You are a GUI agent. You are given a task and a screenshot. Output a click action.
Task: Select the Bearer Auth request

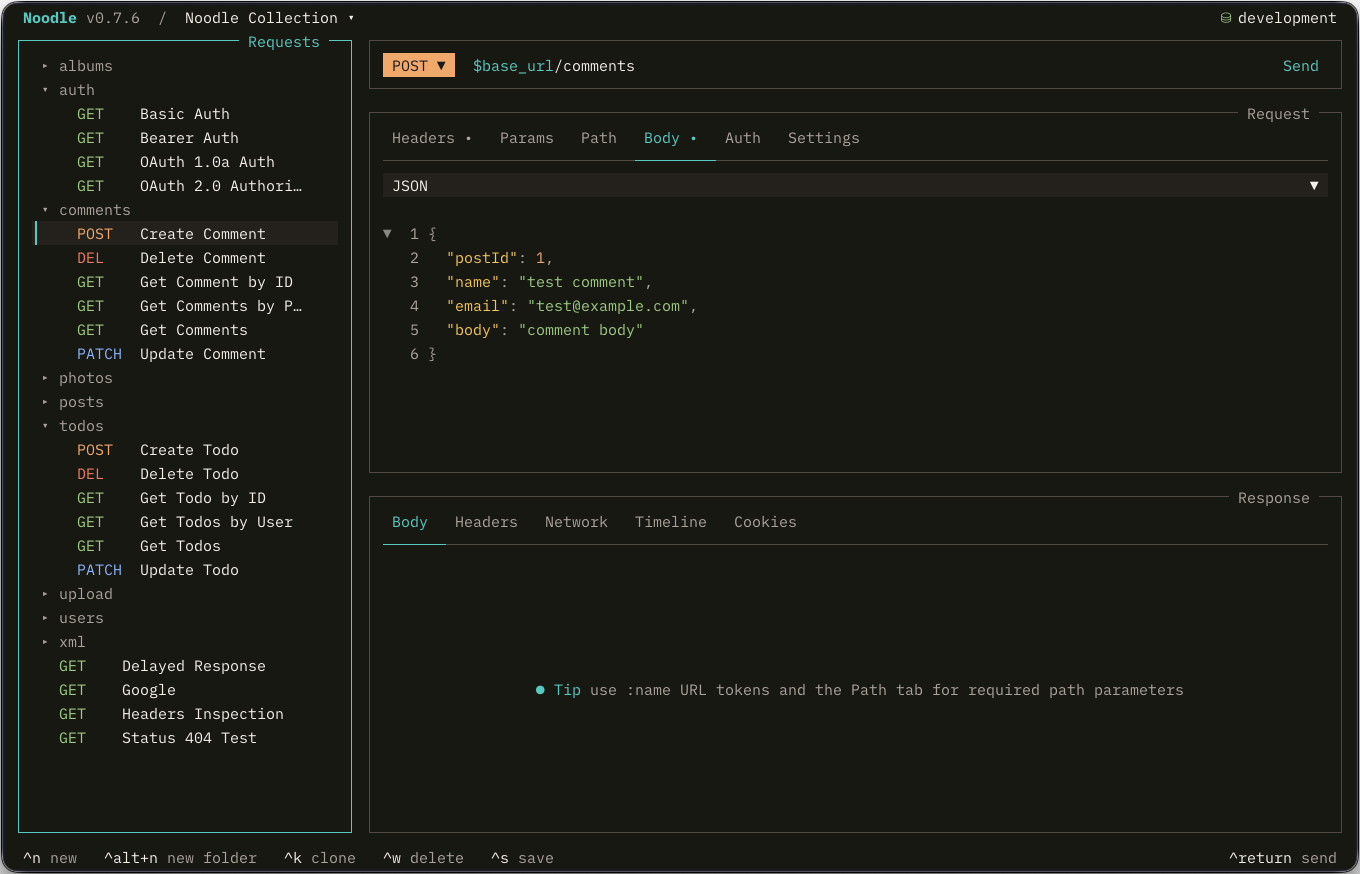pyautogui.click(x=187, y=138)
